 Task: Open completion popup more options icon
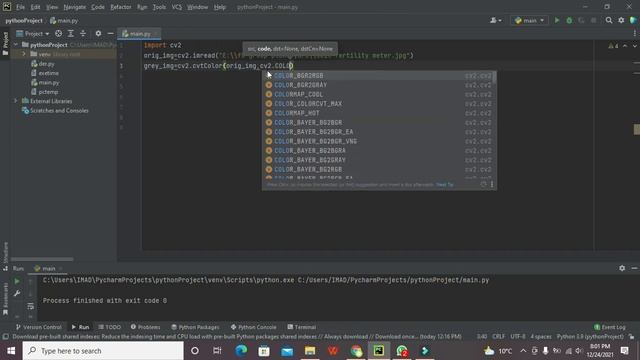click(492, 184)
